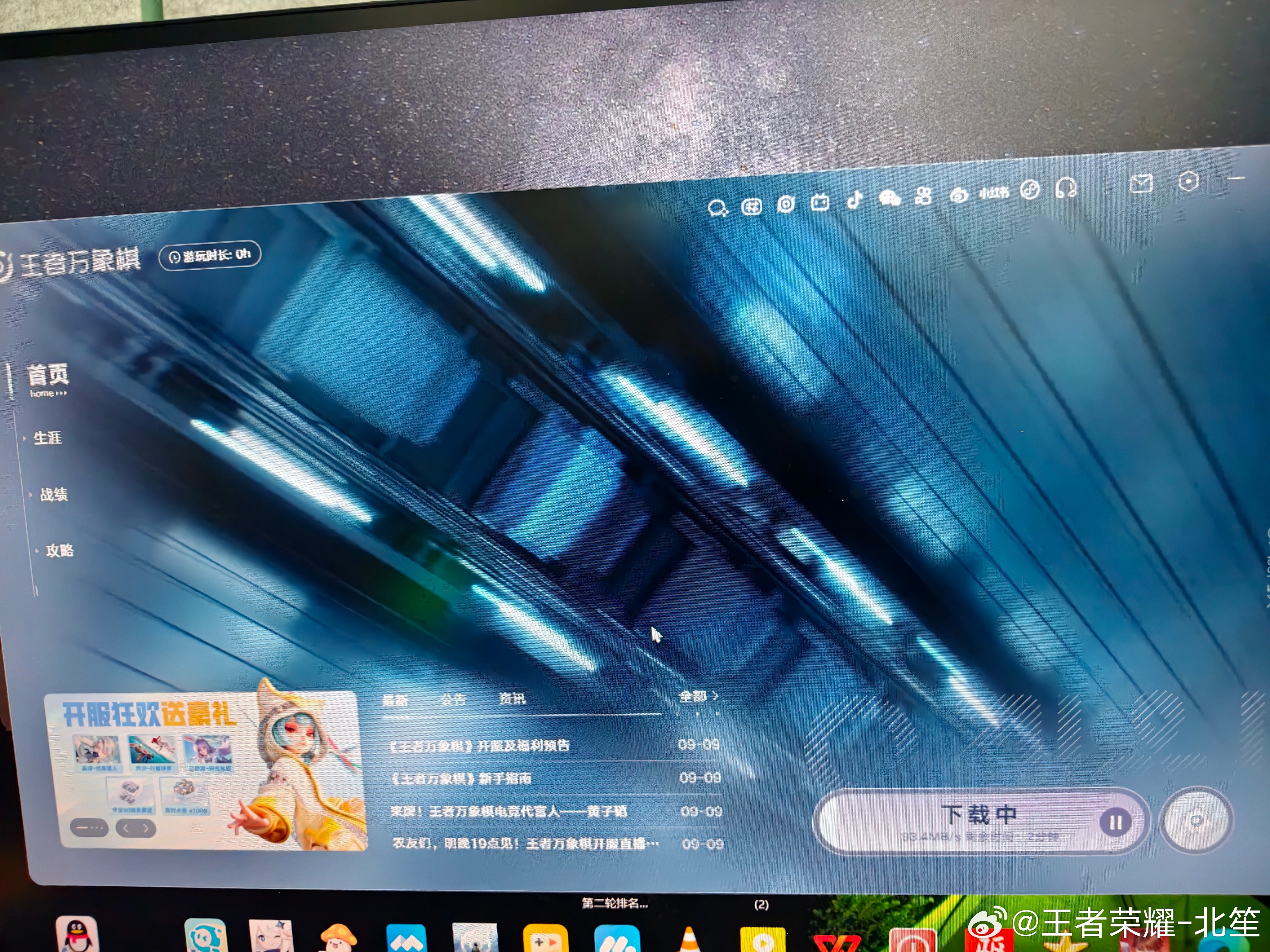This screenshot has height=952, width=1270.
Task: Go to the 首页 home section
Action: (x=48, y=381)
